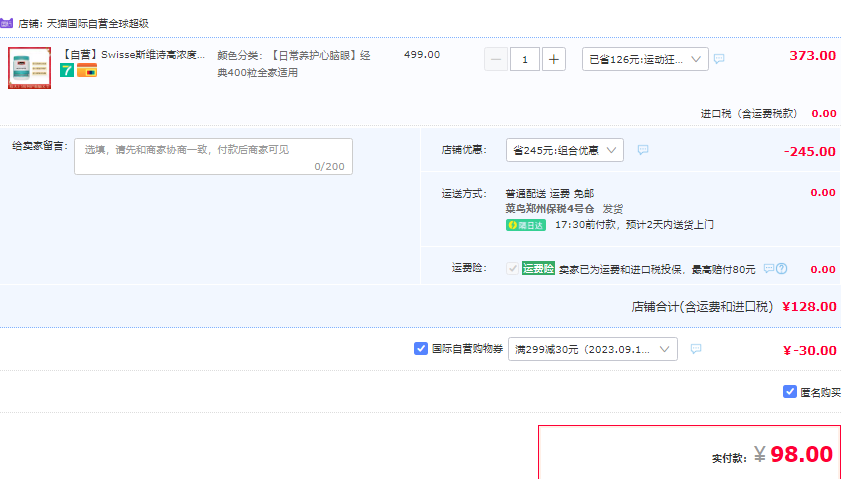Viewport: 845px width, 479px height.
Task: Toggle the 运费险 checkbox
Action: [512, 268]
